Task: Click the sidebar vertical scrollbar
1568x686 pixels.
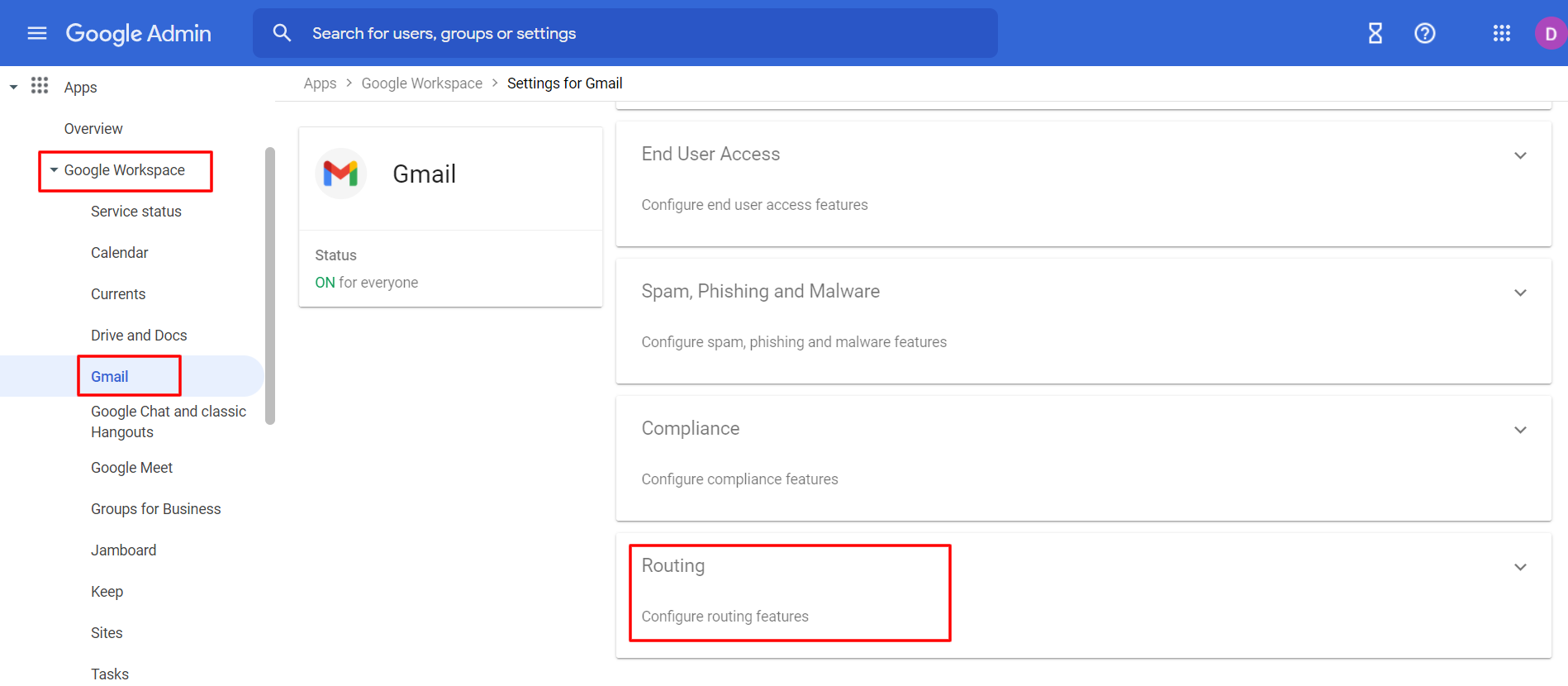Action: tap(269, 285)
